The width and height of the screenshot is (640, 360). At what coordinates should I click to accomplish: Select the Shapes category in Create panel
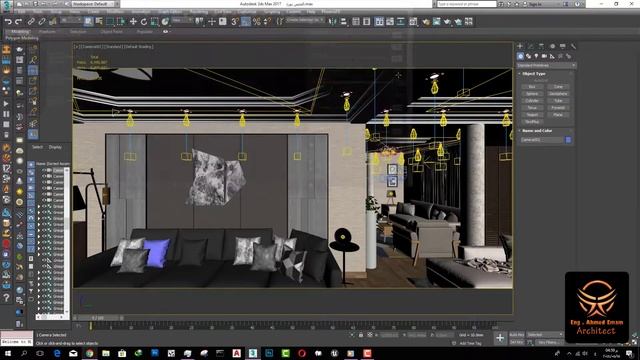(x=528, y=56)
